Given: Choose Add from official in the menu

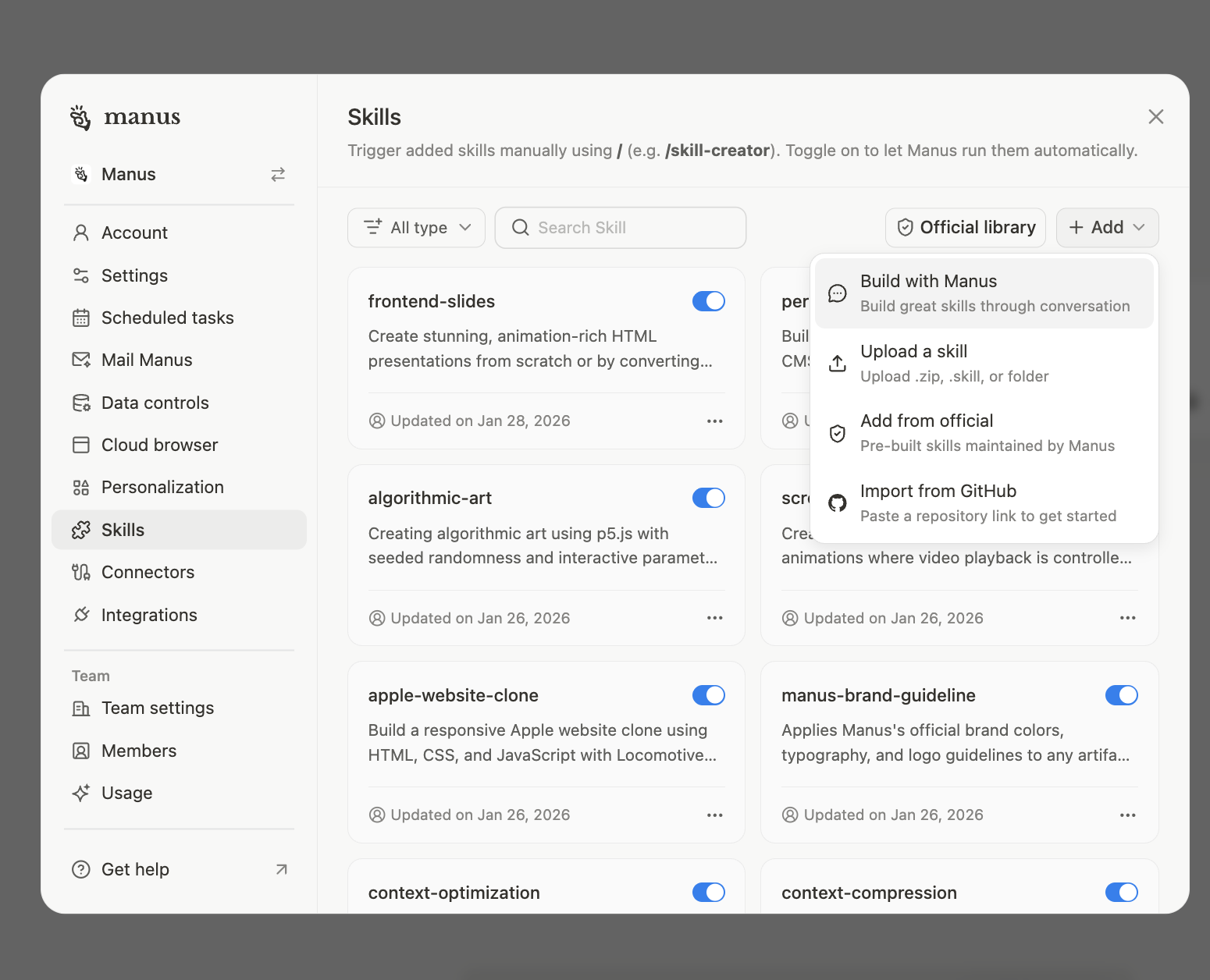Looking at the screenshot, I should pos(984,433).
